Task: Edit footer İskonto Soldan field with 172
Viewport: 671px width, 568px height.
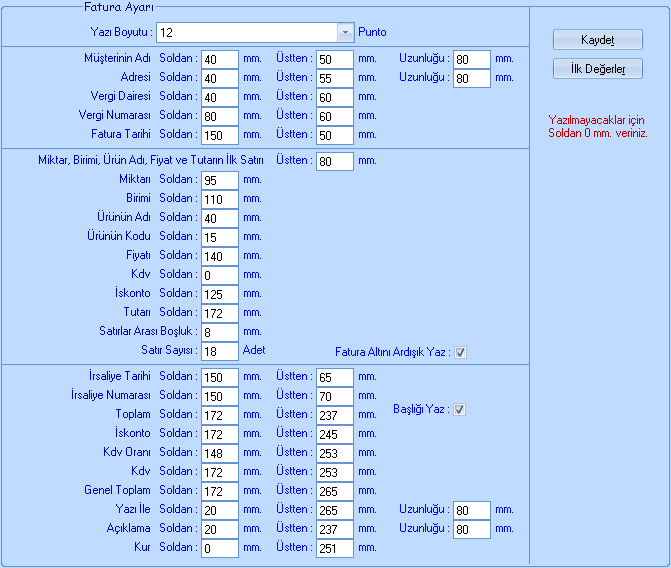Action: pos(220,434)
